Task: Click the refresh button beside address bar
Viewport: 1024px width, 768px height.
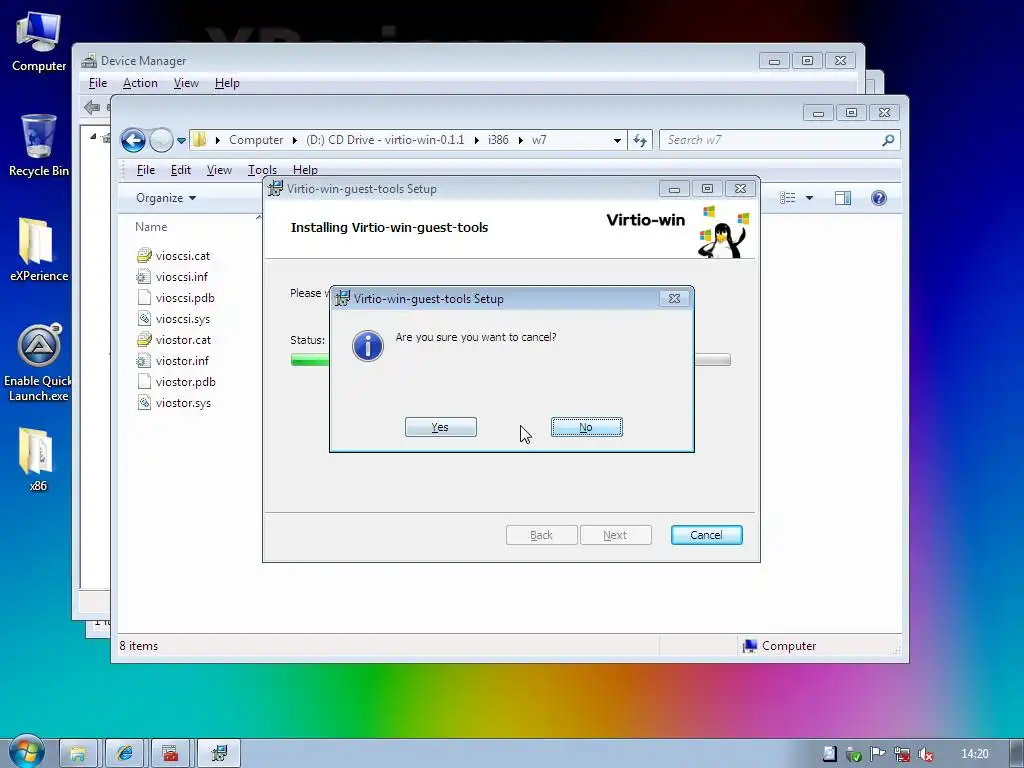Action: (x=639, y=140)
